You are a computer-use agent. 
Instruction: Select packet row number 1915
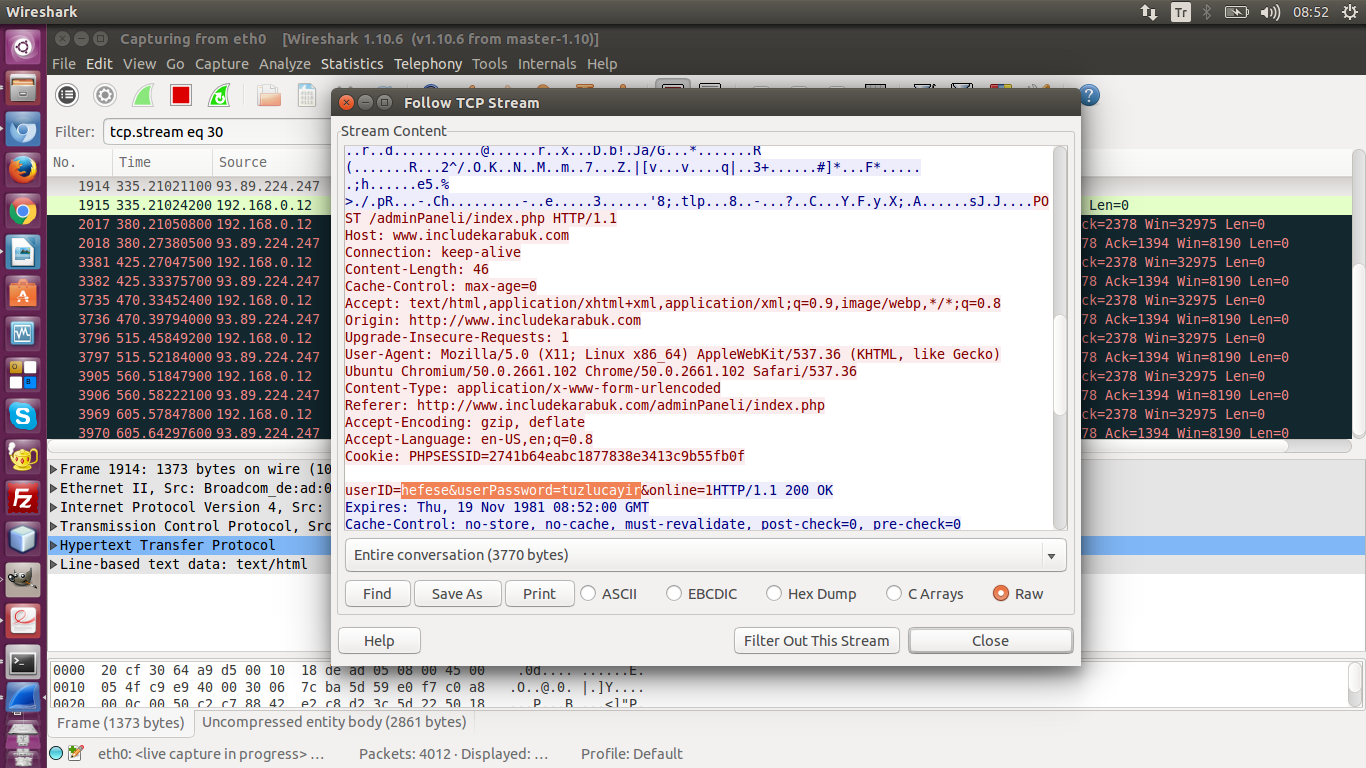pyautogui.click(x=190, y=205)
